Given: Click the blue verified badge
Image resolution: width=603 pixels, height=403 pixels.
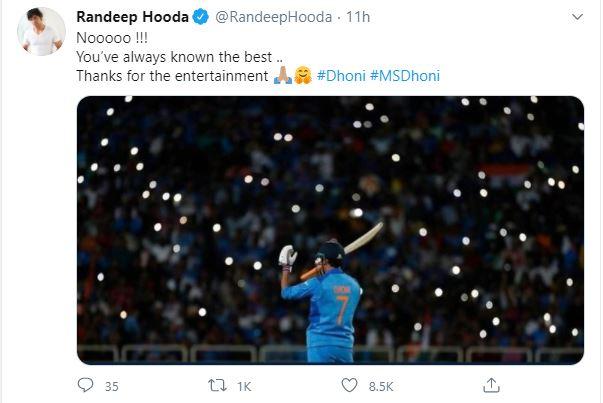Looking at the screenshot, I should pos(198,17).
